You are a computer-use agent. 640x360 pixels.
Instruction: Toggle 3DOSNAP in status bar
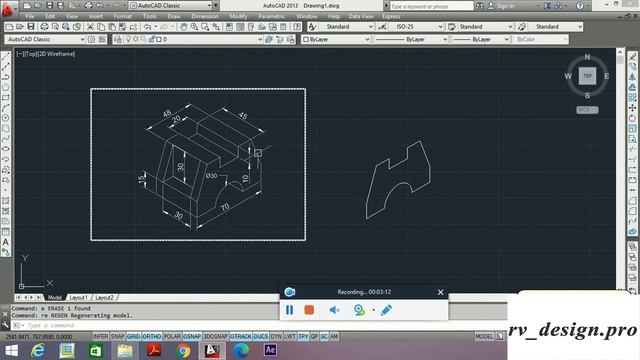[x=216, y=336]
